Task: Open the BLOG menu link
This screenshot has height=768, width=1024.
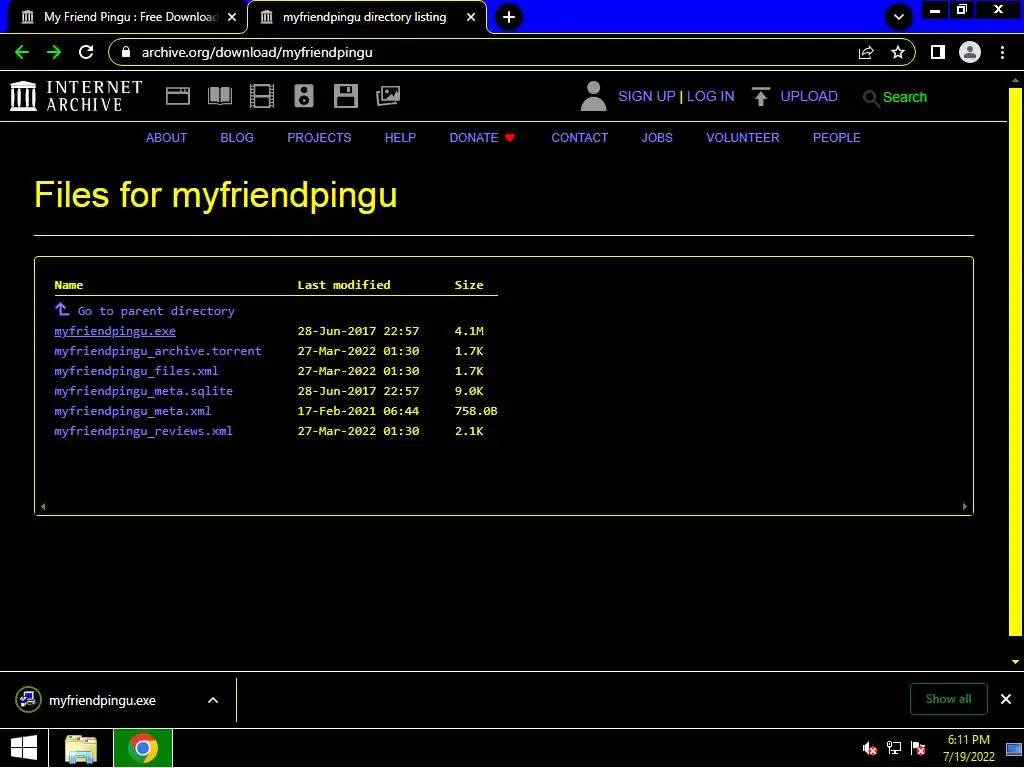Action: point(236,138)
